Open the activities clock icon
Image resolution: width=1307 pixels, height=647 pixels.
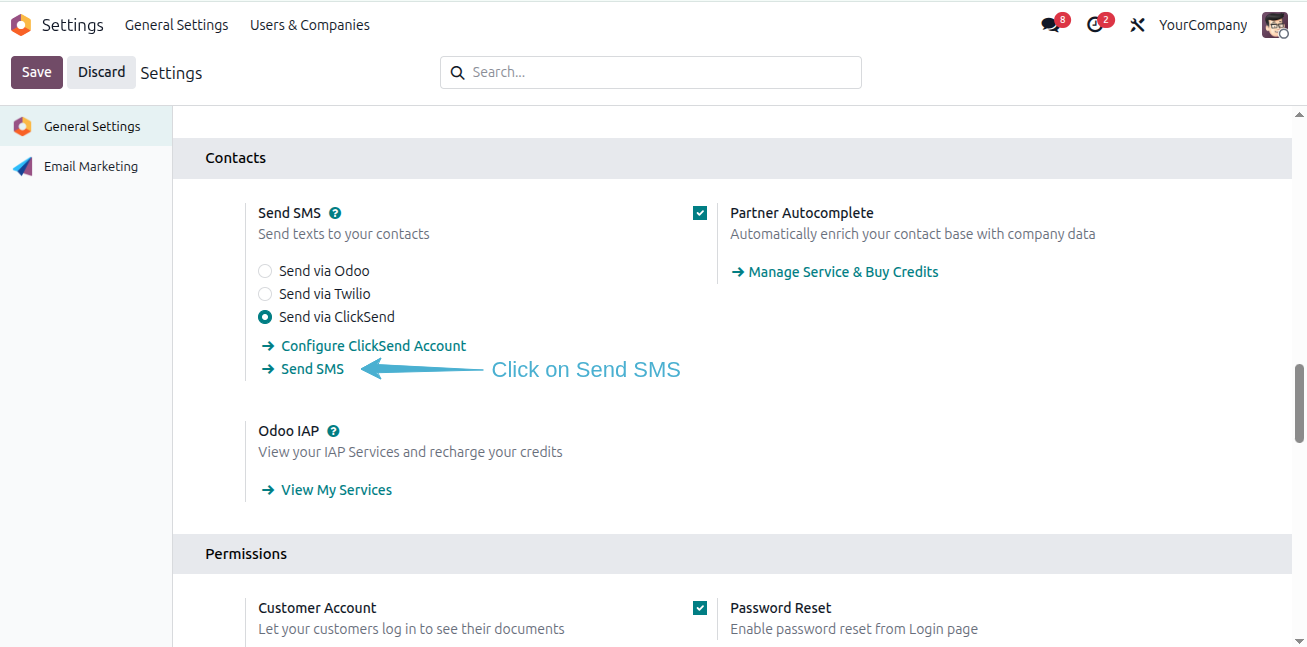click(x=1095, y=25)
